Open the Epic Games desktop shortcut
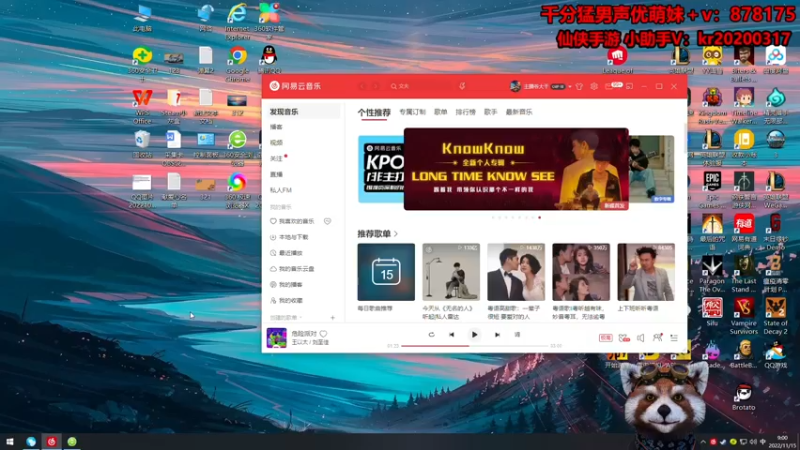 (x=712, y=190)
